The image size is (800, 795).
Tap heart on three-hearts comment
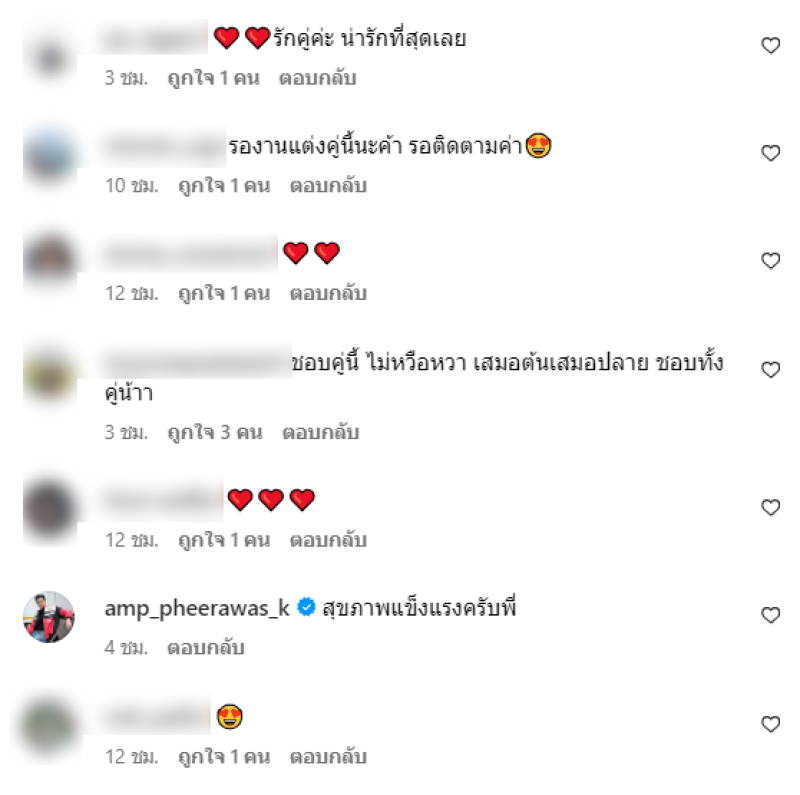tap(770, 507)
